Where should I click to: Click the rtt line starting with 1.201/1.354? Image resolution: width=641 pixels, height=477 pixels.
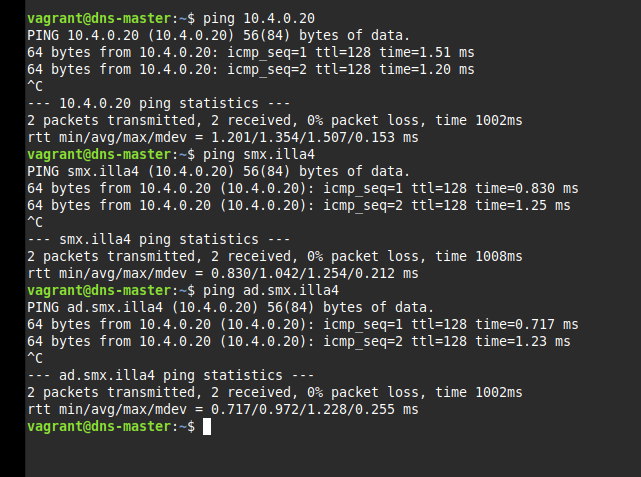(223, 138)
